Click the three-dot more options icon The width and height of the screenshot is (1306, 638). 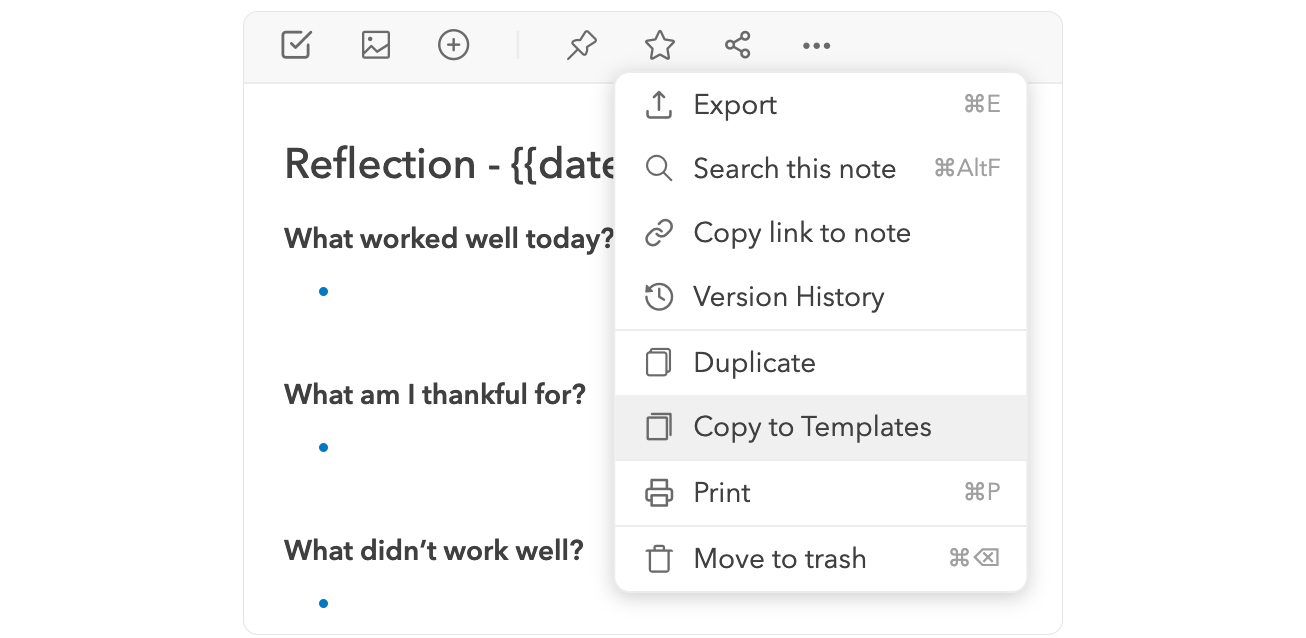(x=816, y=46)
